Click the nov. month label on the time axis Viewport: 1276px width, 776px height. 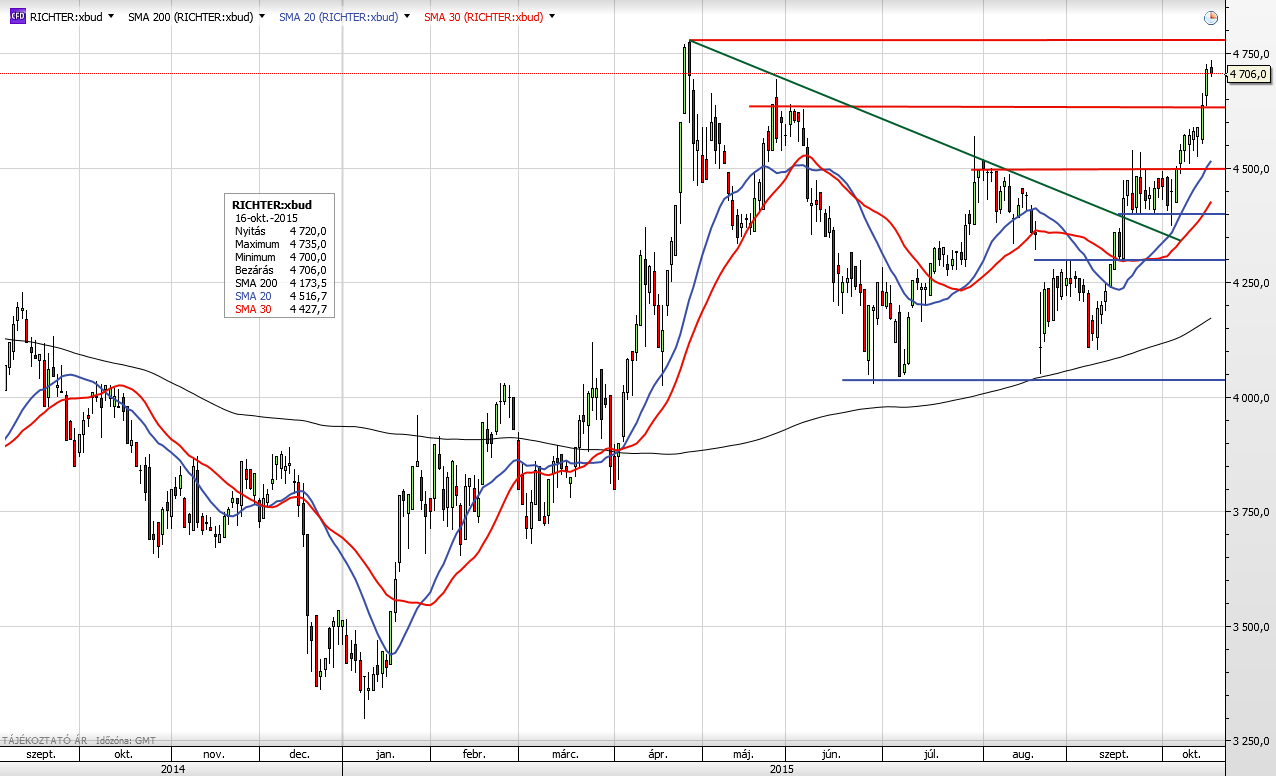coord(213,754)
